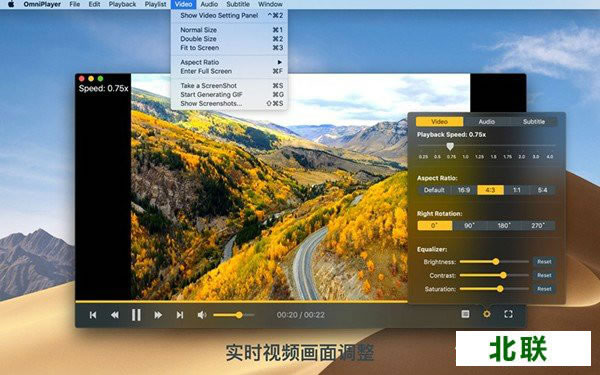Choose the 1:1 aspect ratio
Image resolution: width=600 pixels, height=375 pixels.
click(517, 190)
